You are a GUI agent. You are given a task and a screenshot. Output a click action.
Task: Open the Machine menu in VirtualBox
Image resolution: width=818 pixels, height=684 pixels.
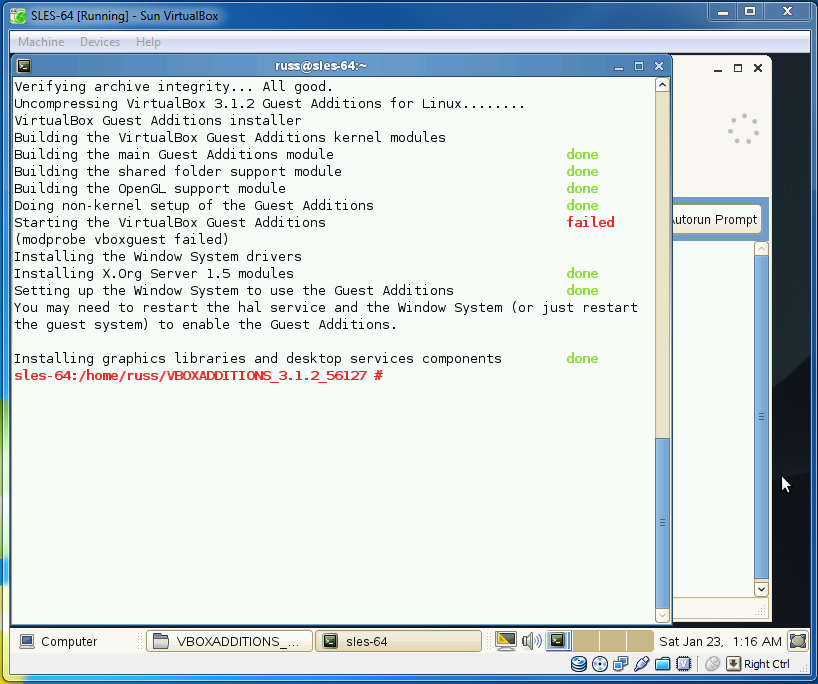pos(41,42)
